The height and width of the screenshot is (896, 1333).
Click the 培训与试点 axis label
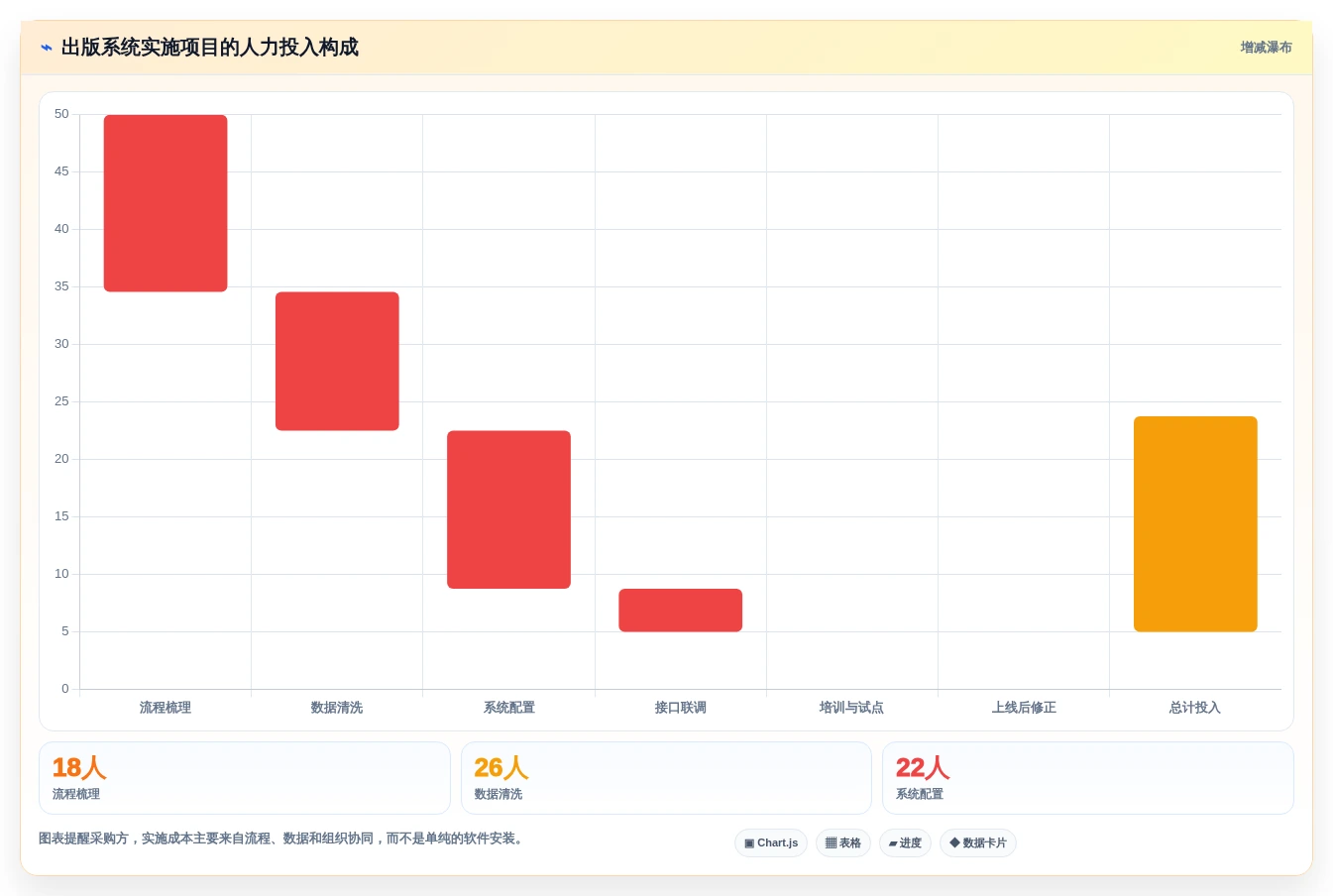(x=851, y=708)
